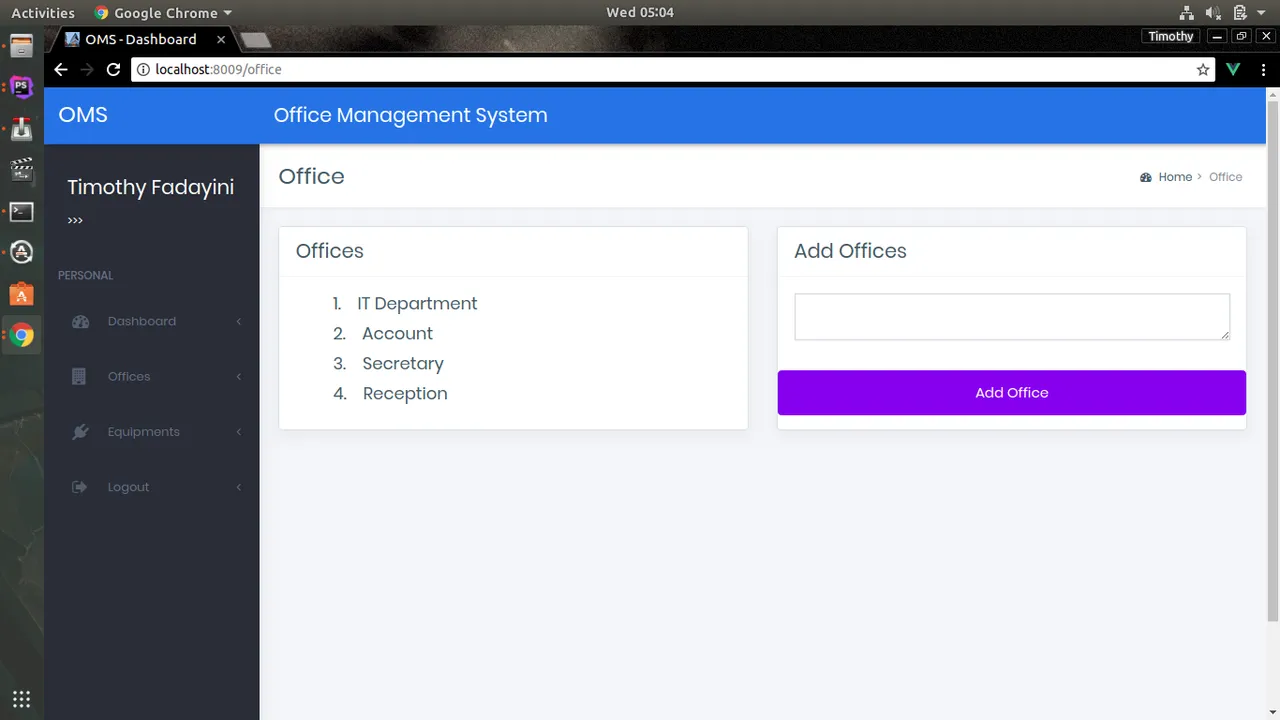
Task: Click the Chrome icon in the dock
Action: pos(22,336)
